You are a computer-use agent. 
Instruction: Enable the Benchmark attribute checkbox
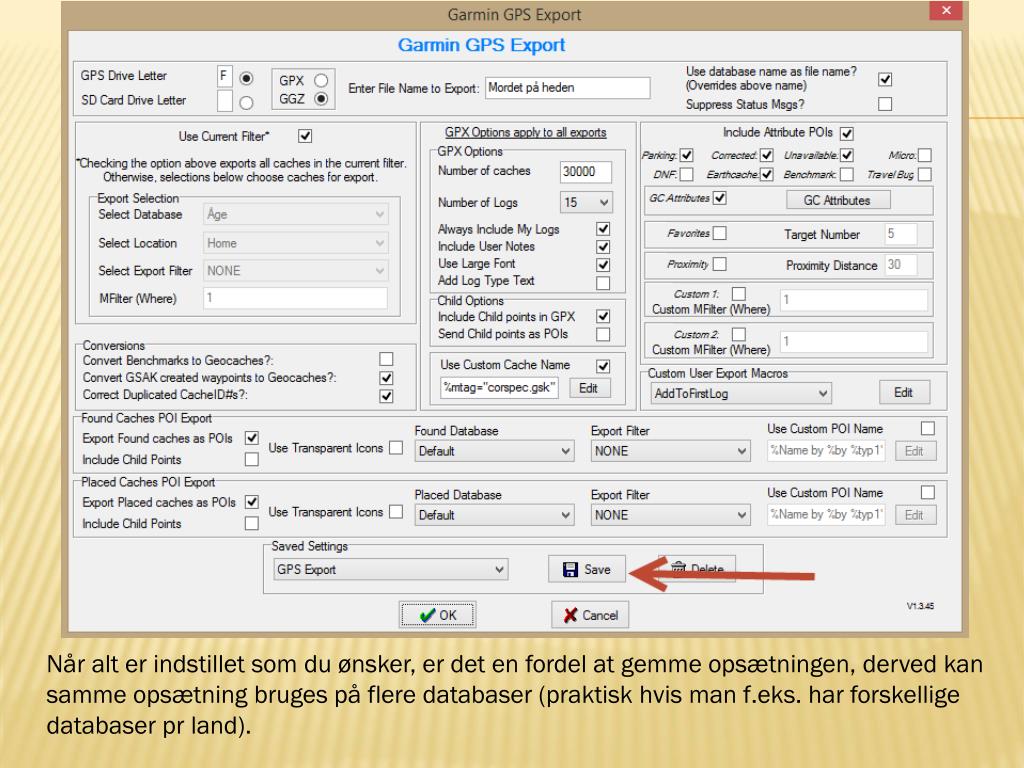[847, 174]
